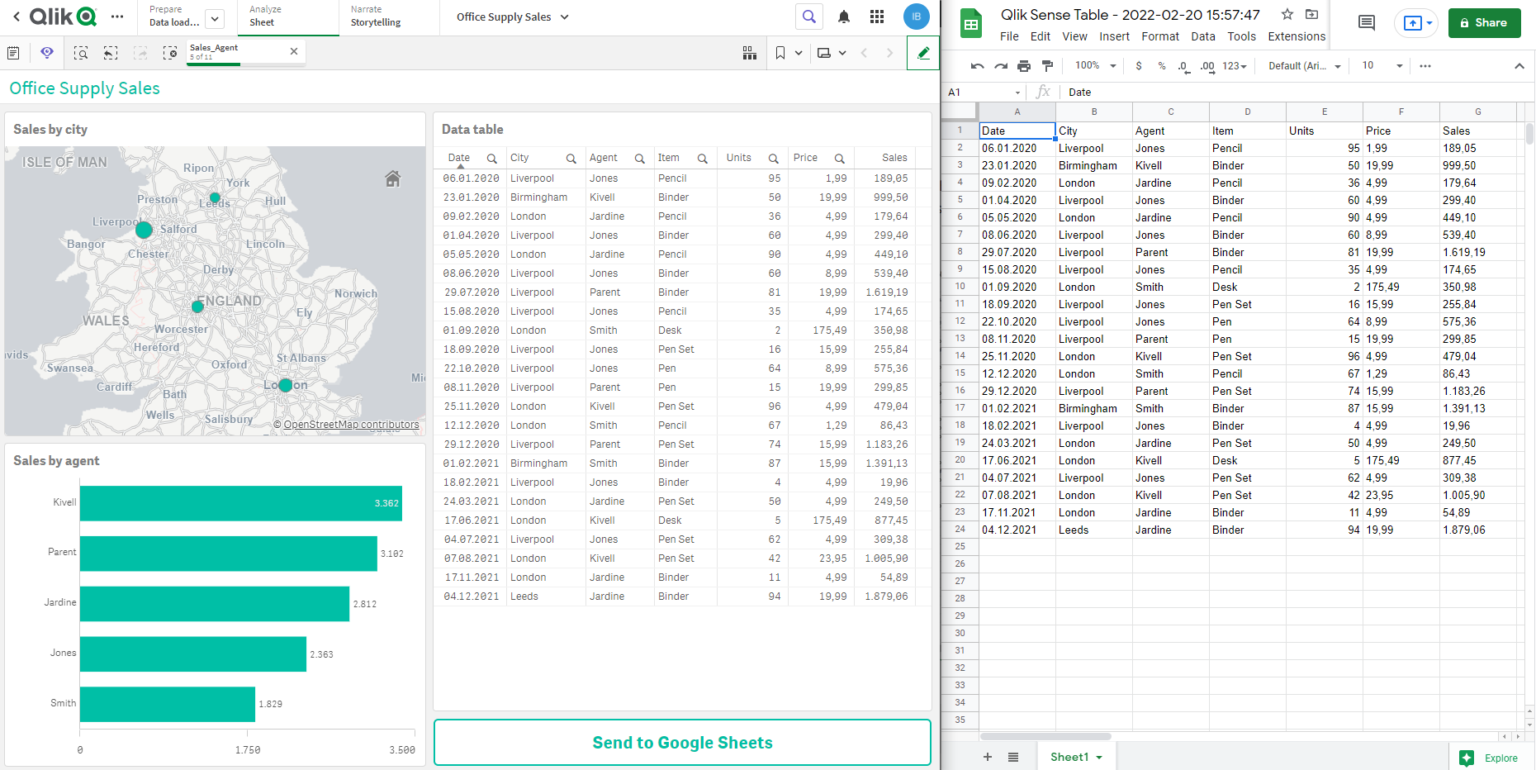The width and height of the screenshot is (1536, 770).
Task: Open comment history in Google Sheets
Action: pos(1366,23)
